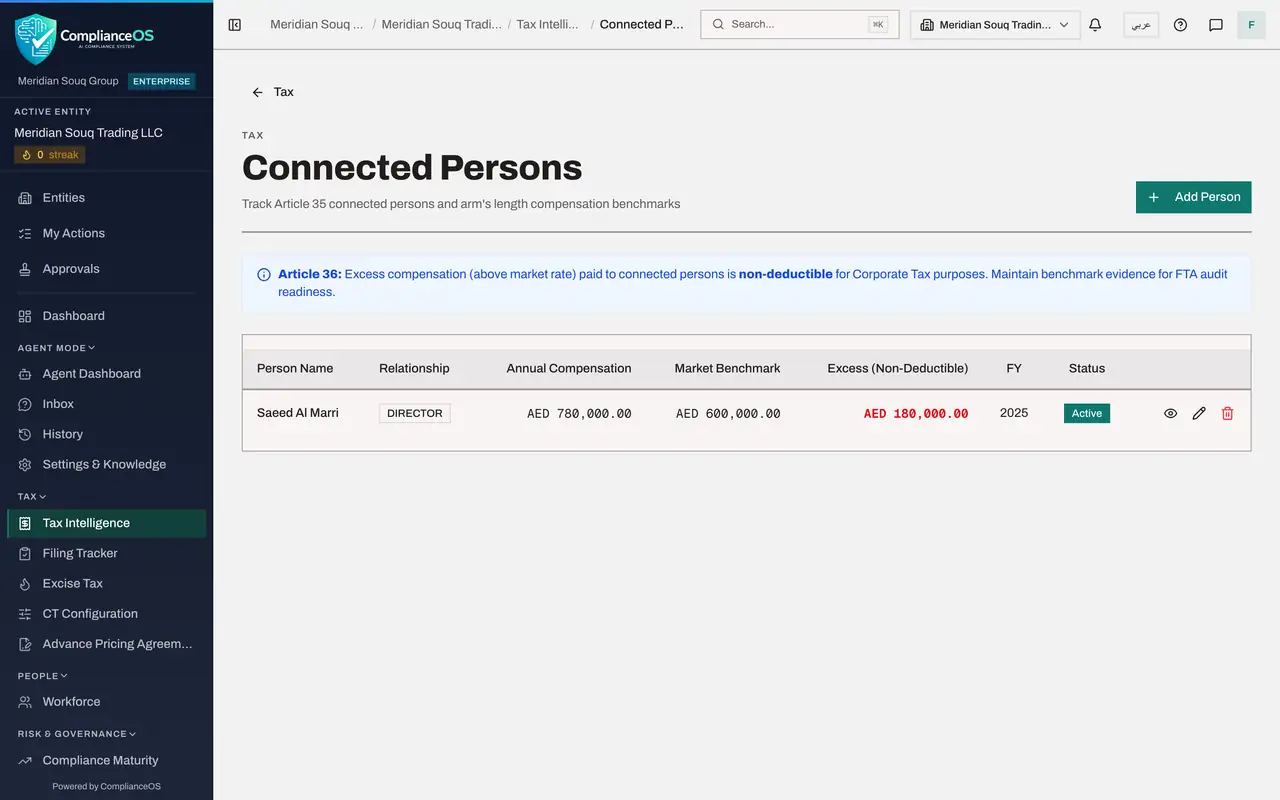Edit Saeed Al Marri with pencil icon
The image size is (1280, 800).
pyautogui.click(x=1199, y=413)
